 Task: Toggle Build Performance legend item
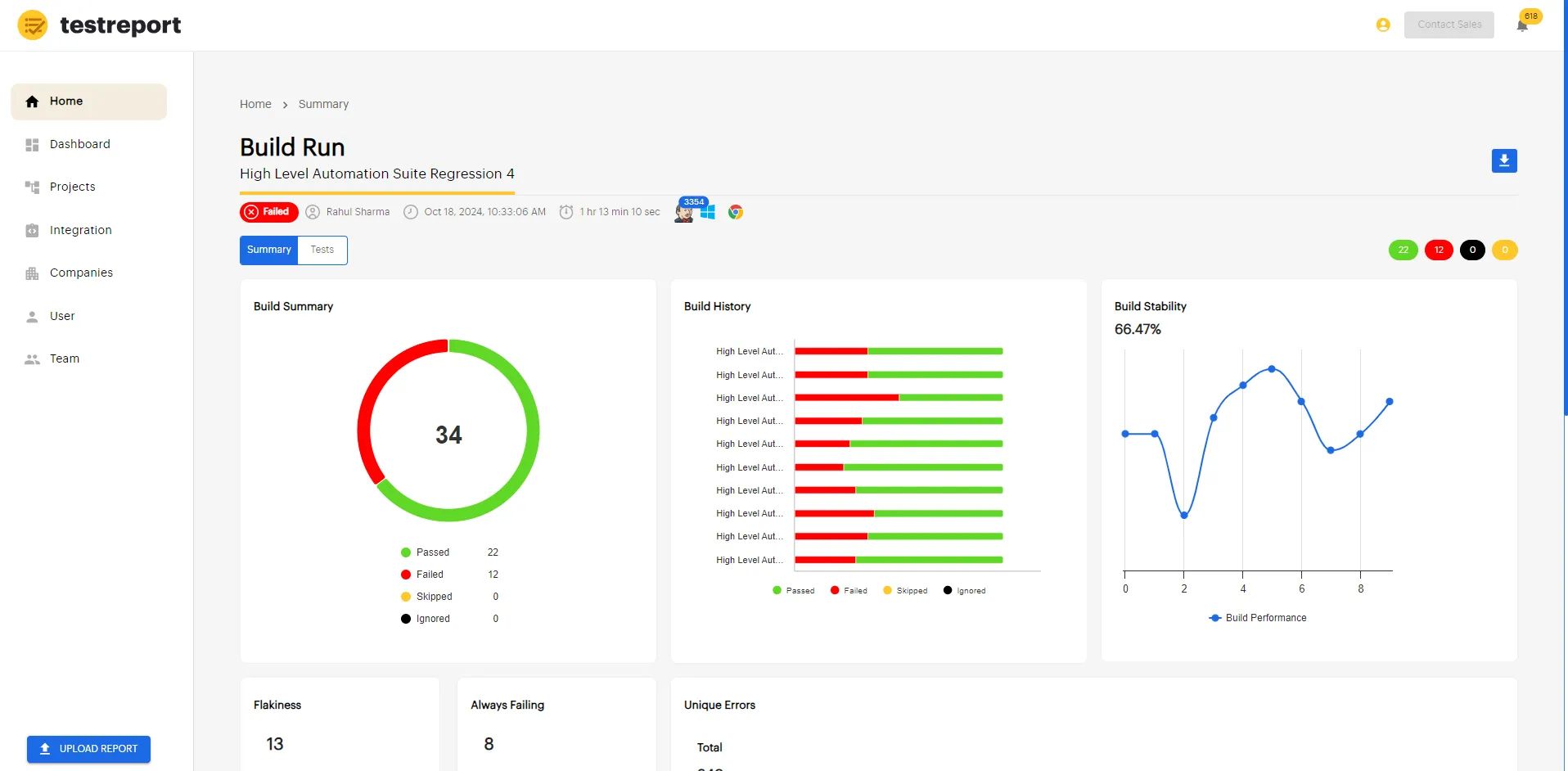pyautogui.click(x=1257, y=618)
